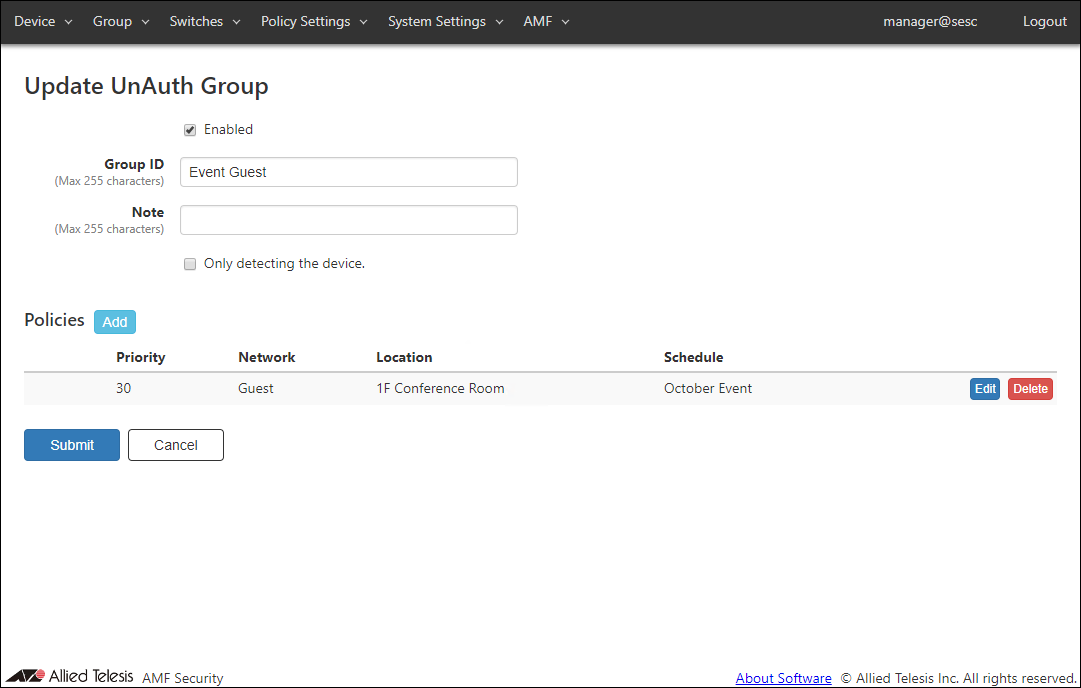
Task: Click the manager@sesc account label
Action: click(x=930, y=21)
